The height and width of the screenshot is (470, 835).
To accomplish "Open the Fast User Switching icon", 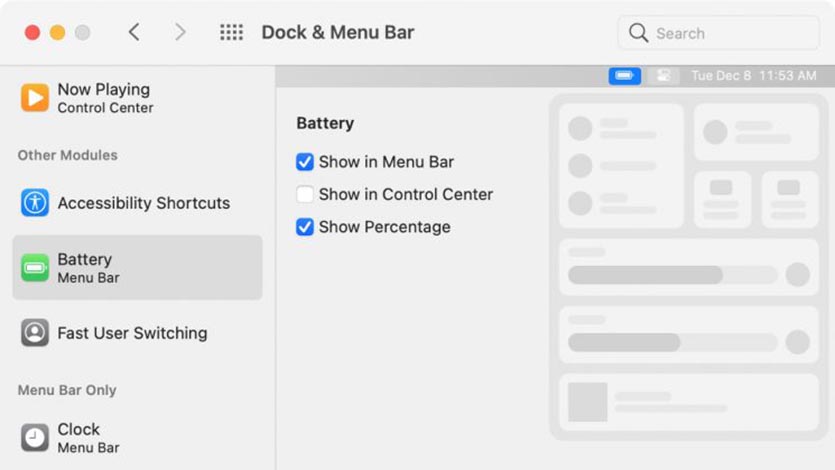I will 35,333.
